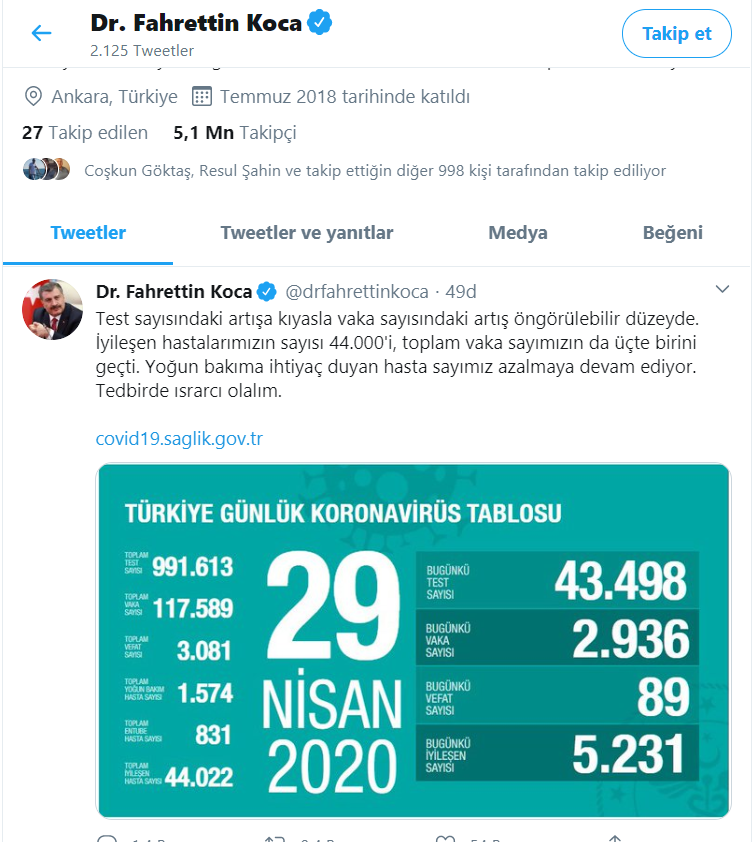Open the tweet options chevron

tap(722, 287)
